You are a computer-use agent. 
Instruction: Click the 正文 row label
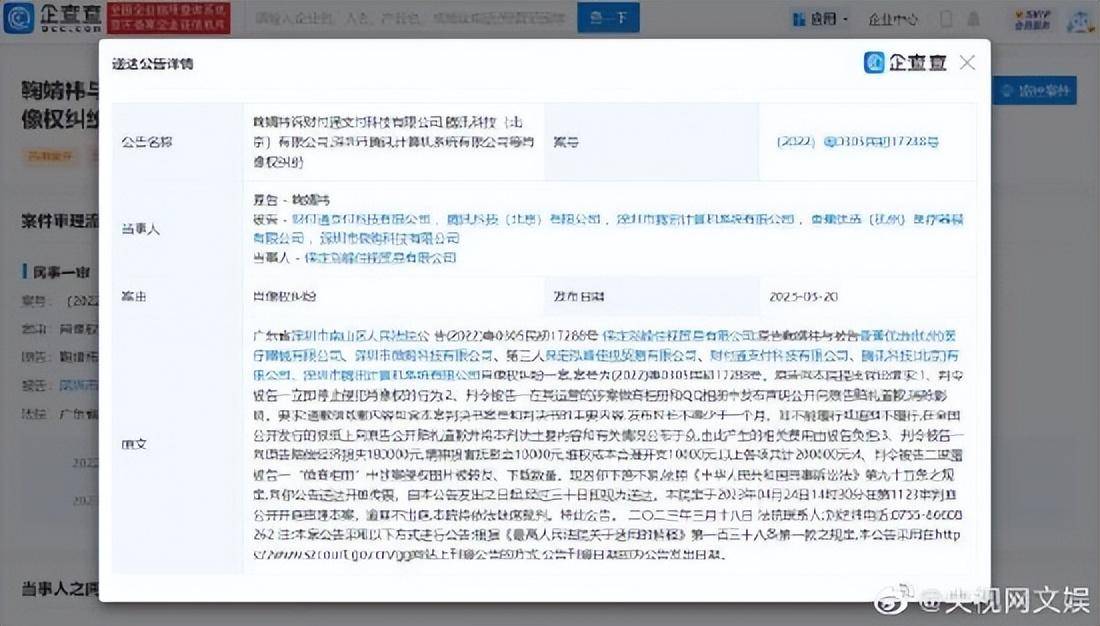point(134,444)
